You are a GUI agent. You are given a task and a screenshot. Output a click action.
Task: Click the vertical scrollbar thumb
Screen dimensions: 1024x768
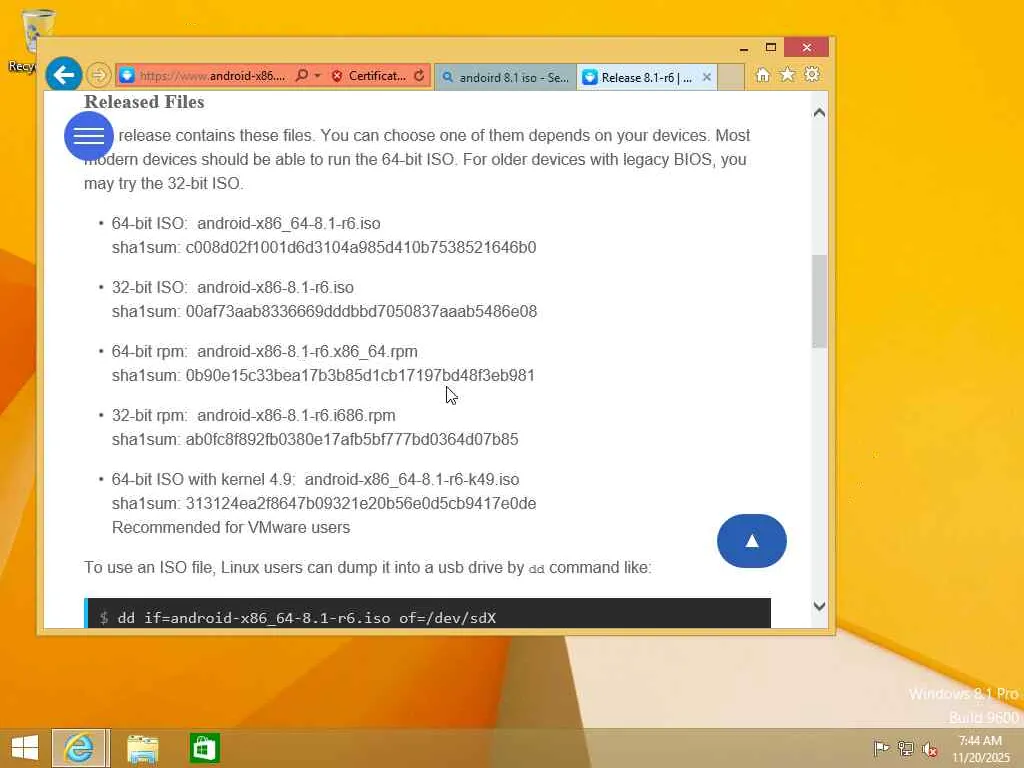(x=819, y=301)
